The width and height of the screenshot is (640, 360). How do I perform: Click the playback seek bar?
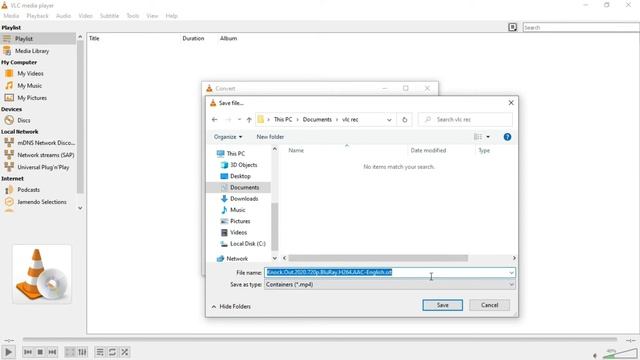320,339
